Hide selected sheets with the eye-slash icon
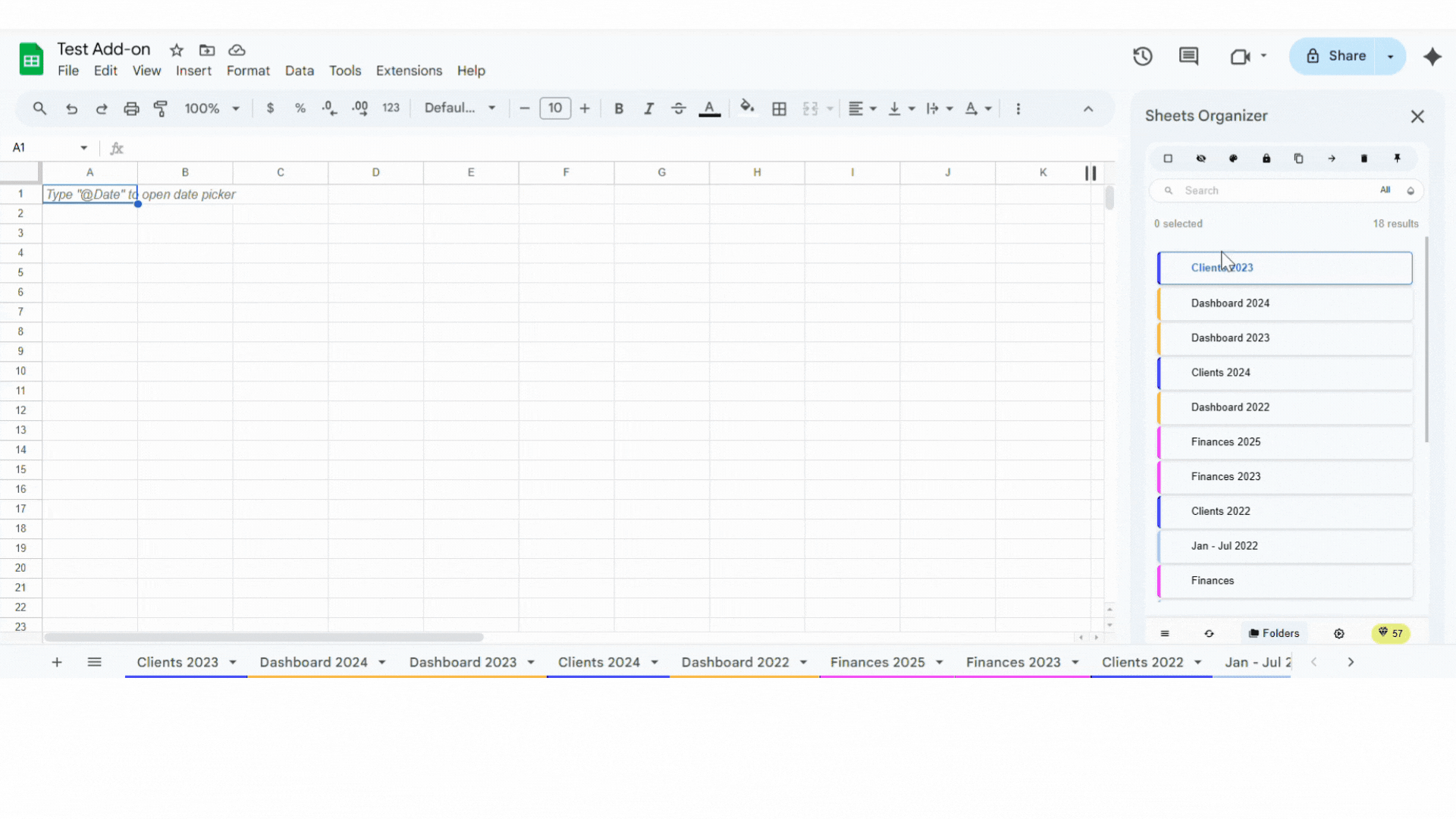This screenshot has height=819, width=1456. click(1201, 158)
